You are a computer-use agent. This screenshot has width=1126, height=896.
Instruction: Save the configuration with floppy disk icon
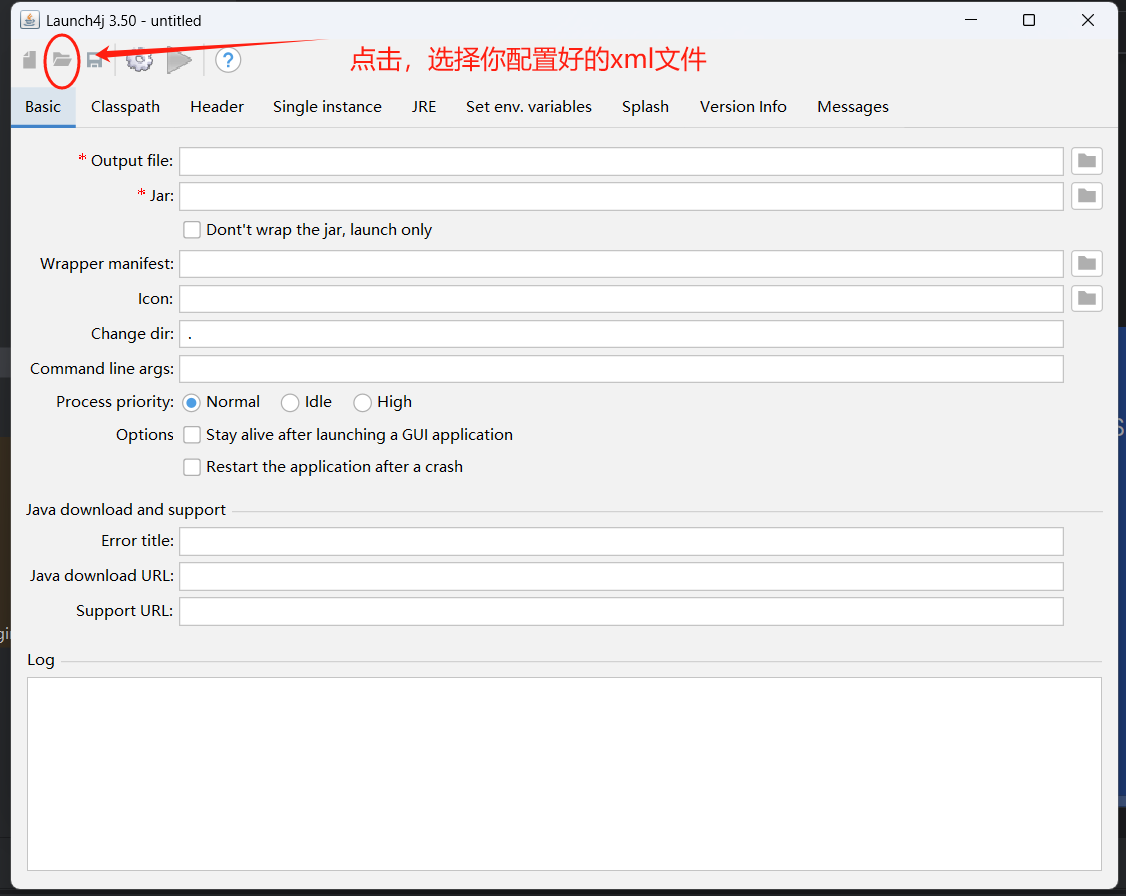pos(95,60)
